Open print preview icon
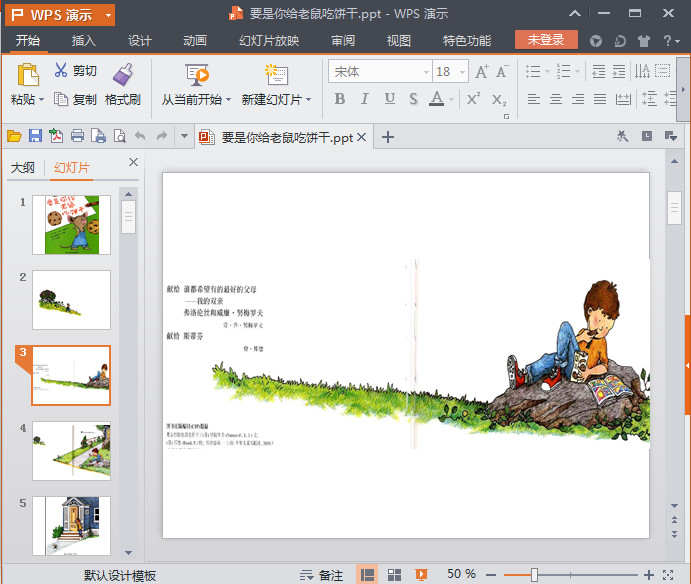The image size is (691, 584). coord(120,136)
